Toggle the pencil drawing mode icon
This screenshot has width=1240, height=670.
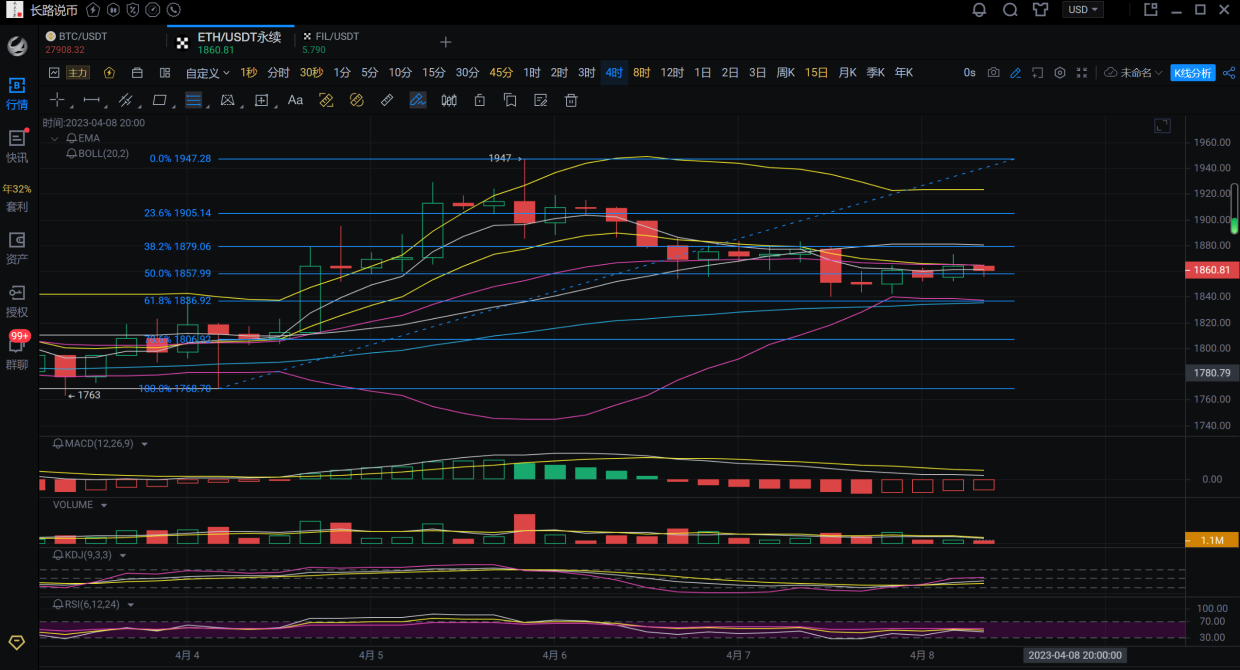[x=1015, y=73]
